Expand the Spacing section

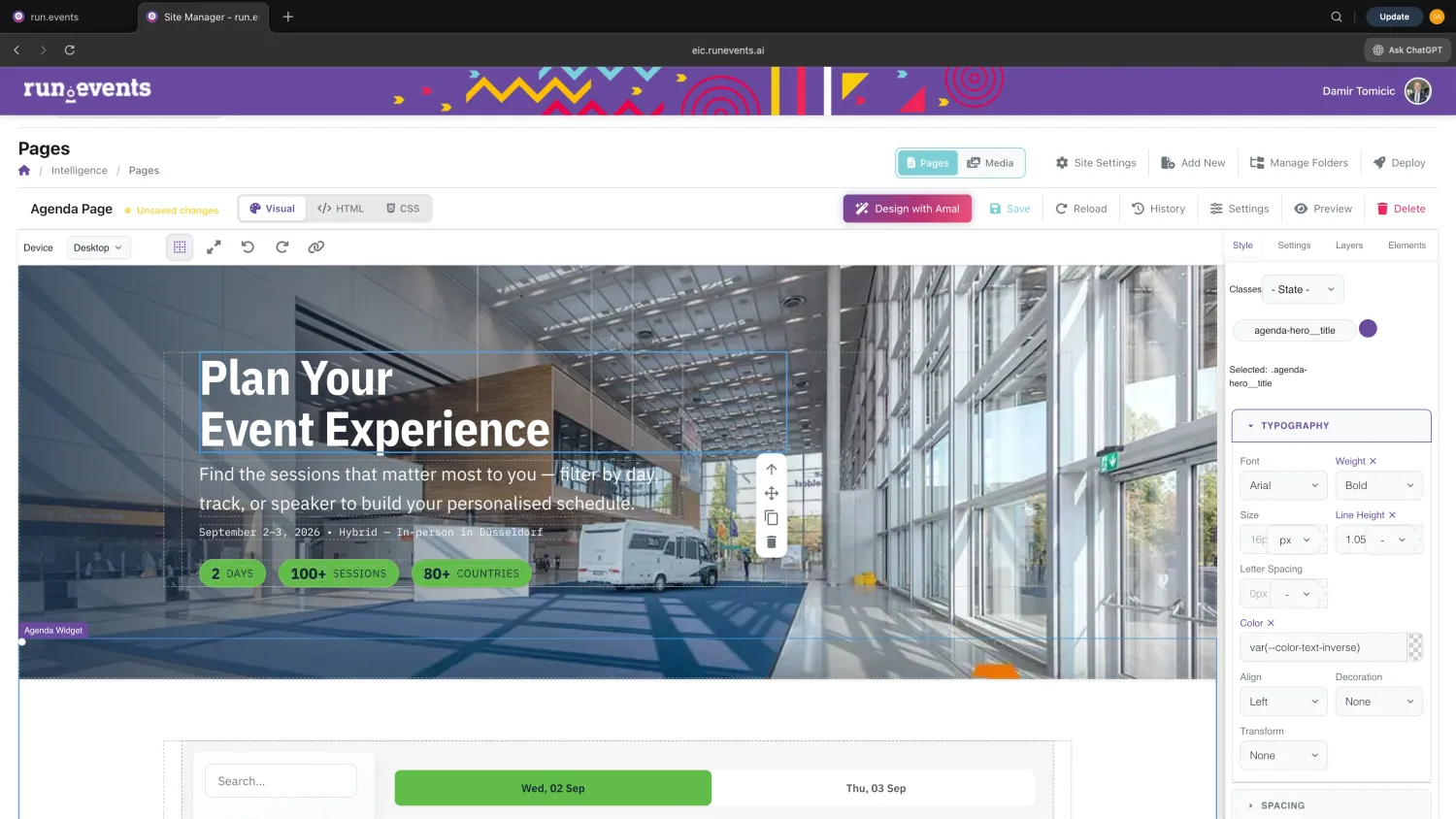point(1331,805)
